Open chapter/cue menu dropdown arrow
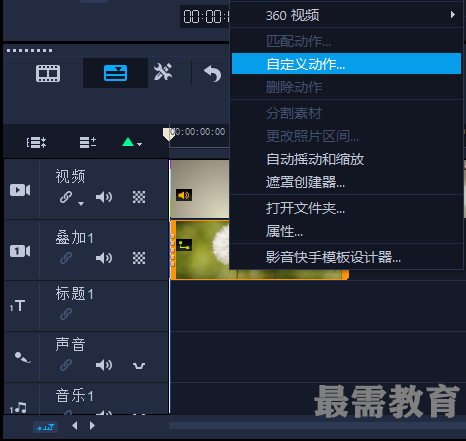This screenshot has height=441, width=466. tap(140, 144)
